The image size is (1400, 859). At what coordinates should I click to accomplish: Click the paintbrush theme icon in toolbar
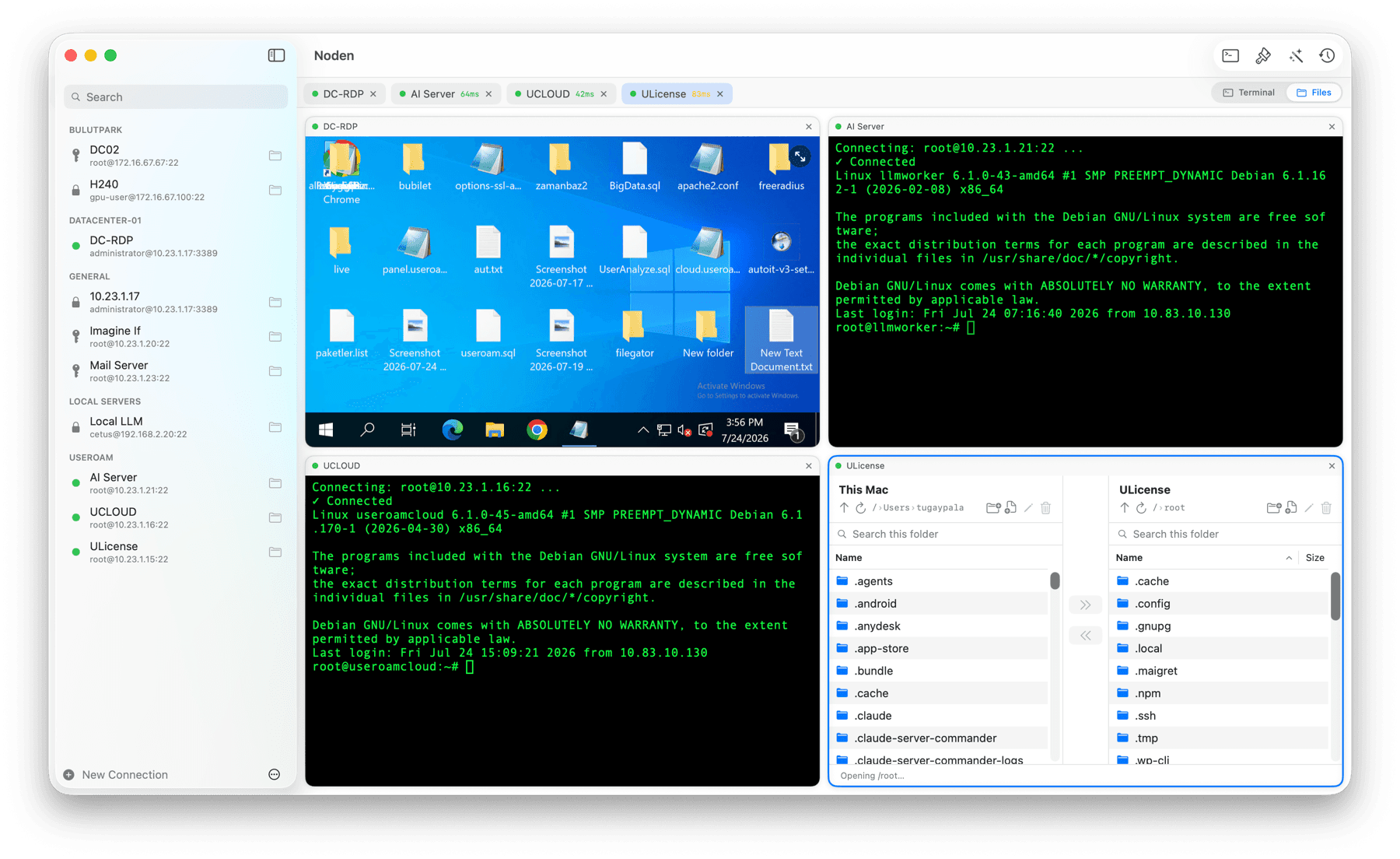pyautogui.click(x=1263, y=55)
